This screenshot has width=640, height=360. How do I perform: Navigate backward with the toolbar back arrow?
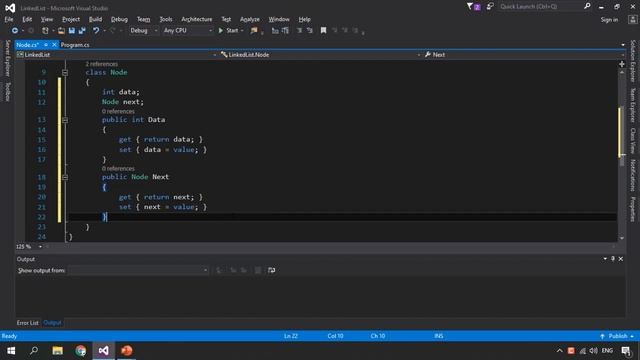pos(15,31)
